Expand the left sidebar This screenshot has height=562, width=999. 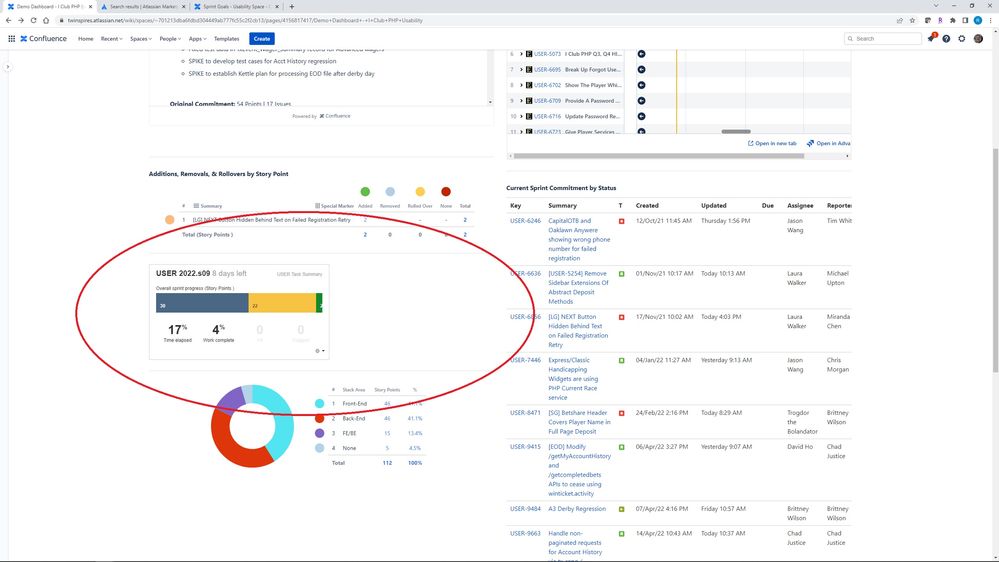[x=8, y=66]
